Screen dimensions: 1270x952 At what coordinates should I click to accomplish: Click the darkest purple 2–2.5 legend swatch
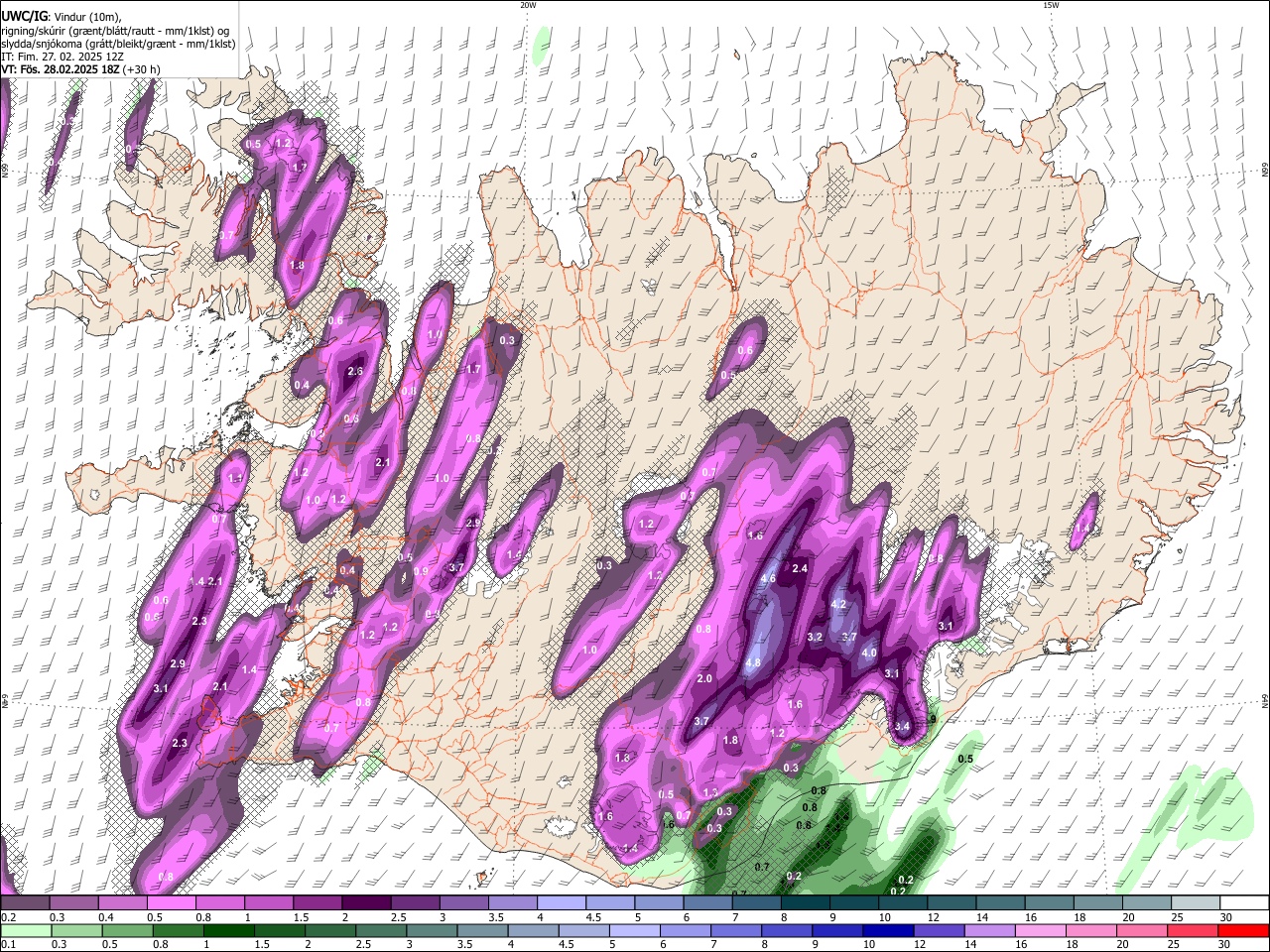coord(366,903)
